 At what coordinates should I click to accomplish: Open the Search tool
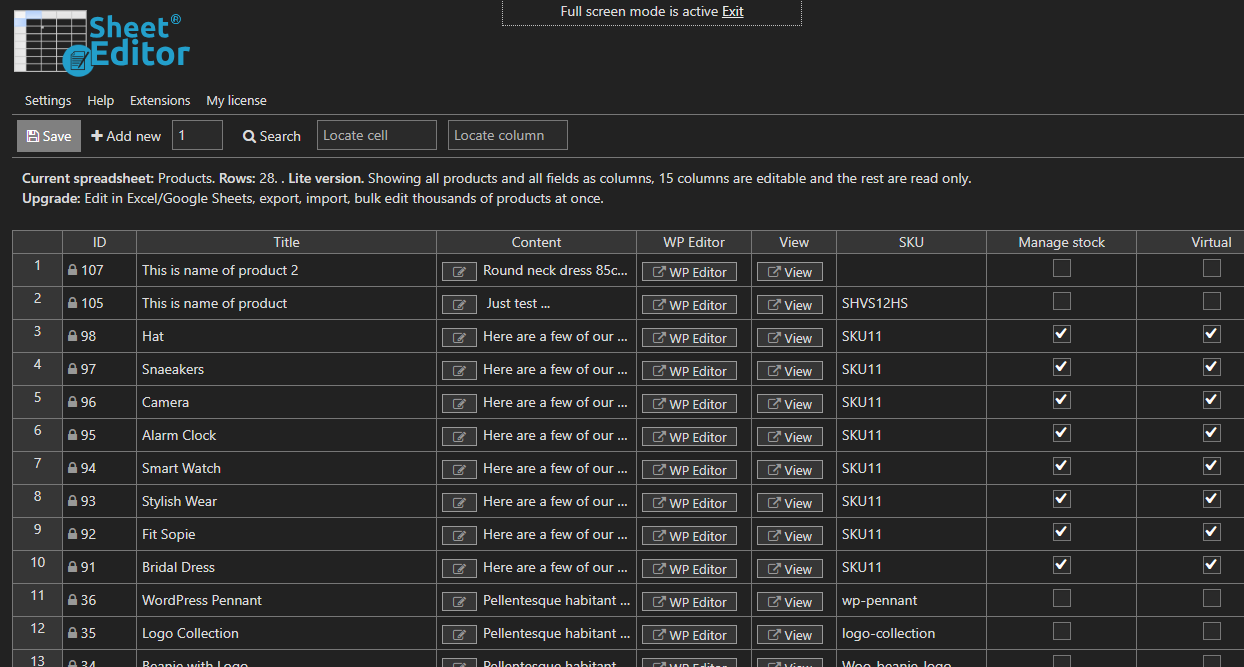(x=271, y=136)
